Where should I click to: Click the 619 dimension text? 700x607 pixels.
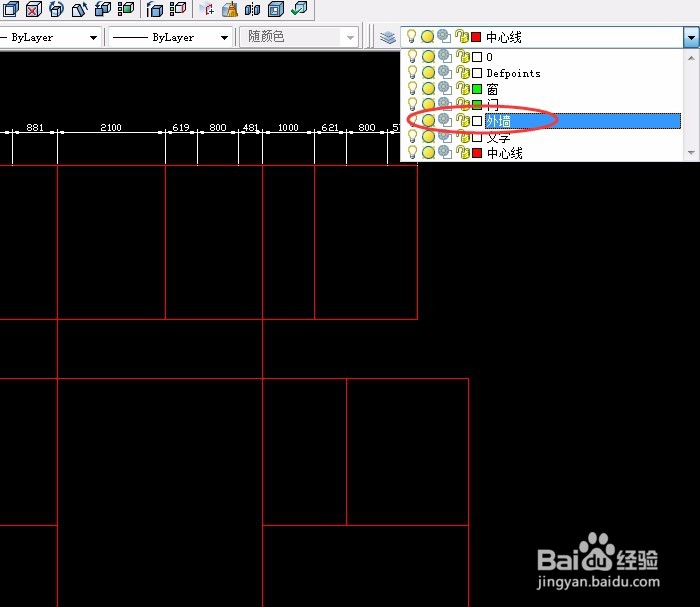click(x=181, y=128)
